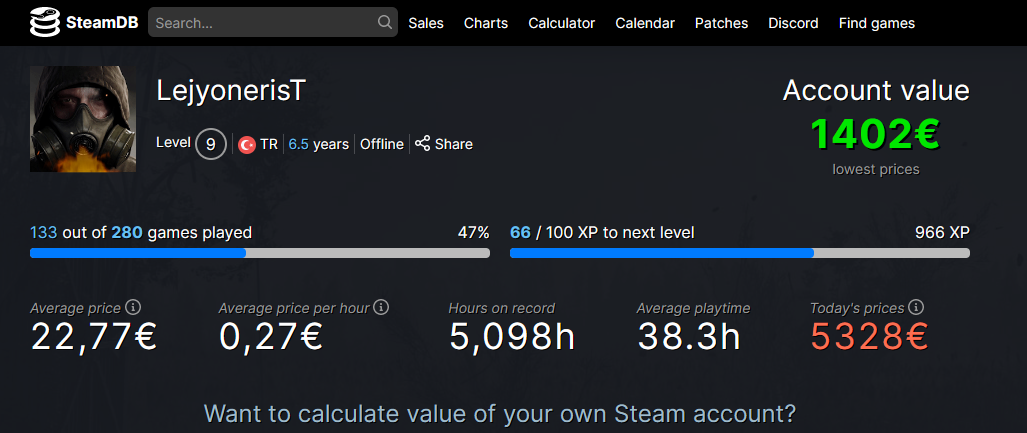Image resolution: width=1027 pixels, height=433 pixels.
Task: Click the search magnifier icon
Action: click(385, 22)
